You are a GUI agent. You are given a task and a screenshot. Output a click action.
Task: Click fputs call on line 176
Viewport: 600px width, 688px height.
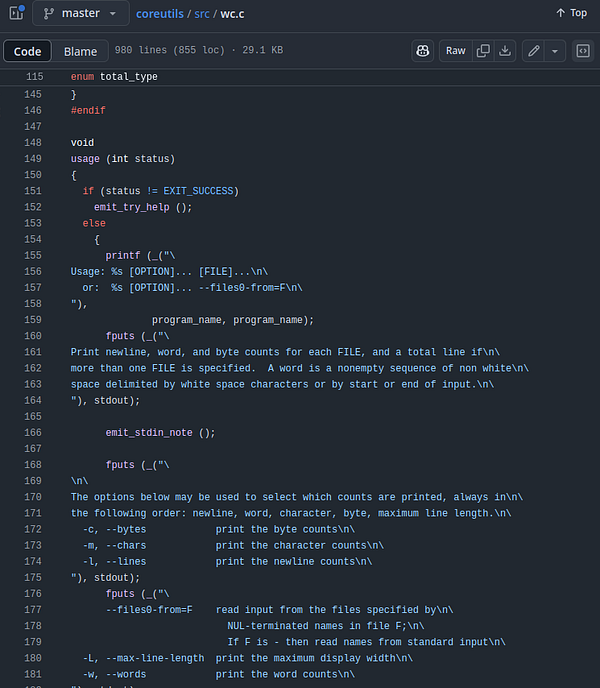tap(120, 594)
